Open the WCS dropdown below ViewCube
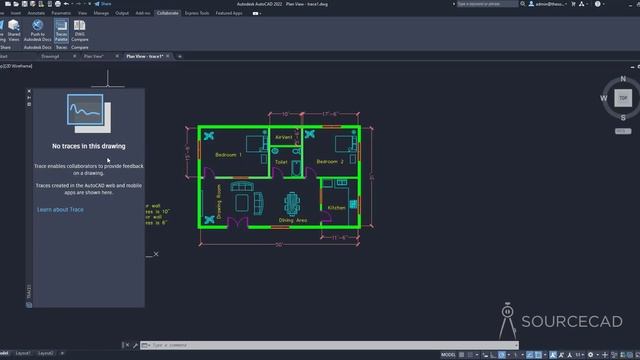 tap(623, 131)
